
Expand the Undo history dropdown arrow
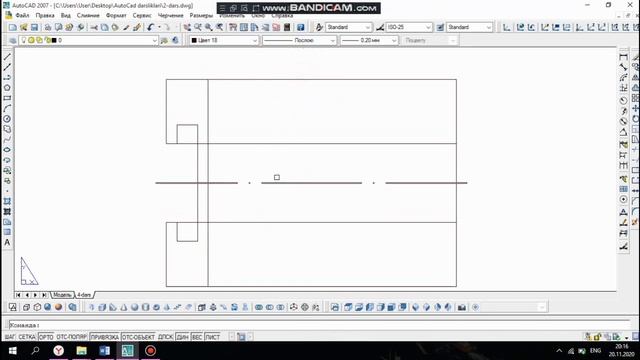[159, 27]
